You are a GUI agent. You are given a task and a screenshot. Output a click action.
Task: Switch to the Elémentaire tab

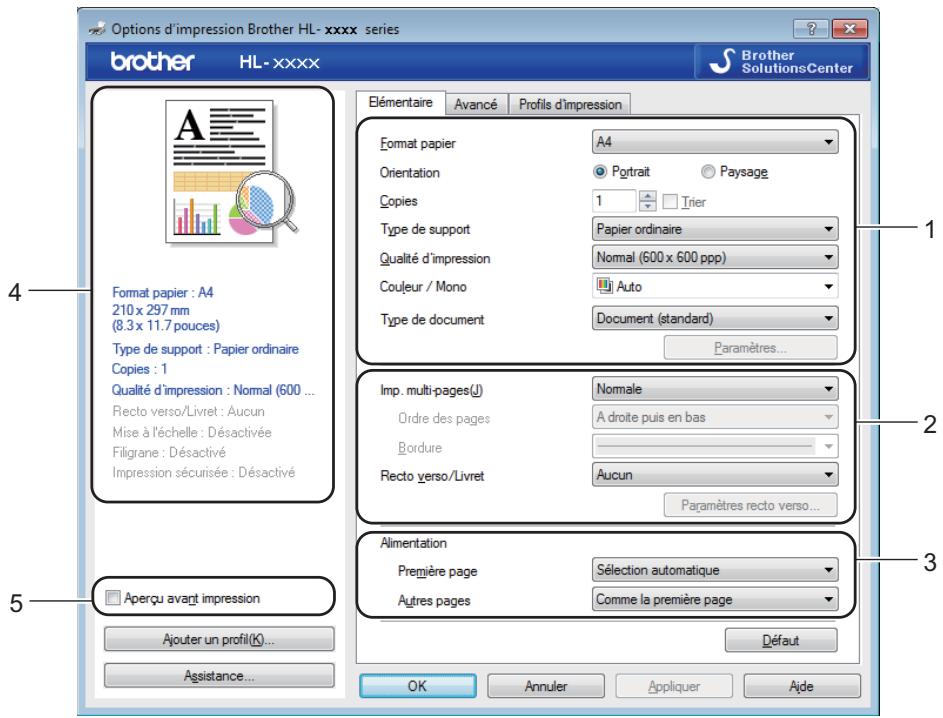(x=401, y=102)
